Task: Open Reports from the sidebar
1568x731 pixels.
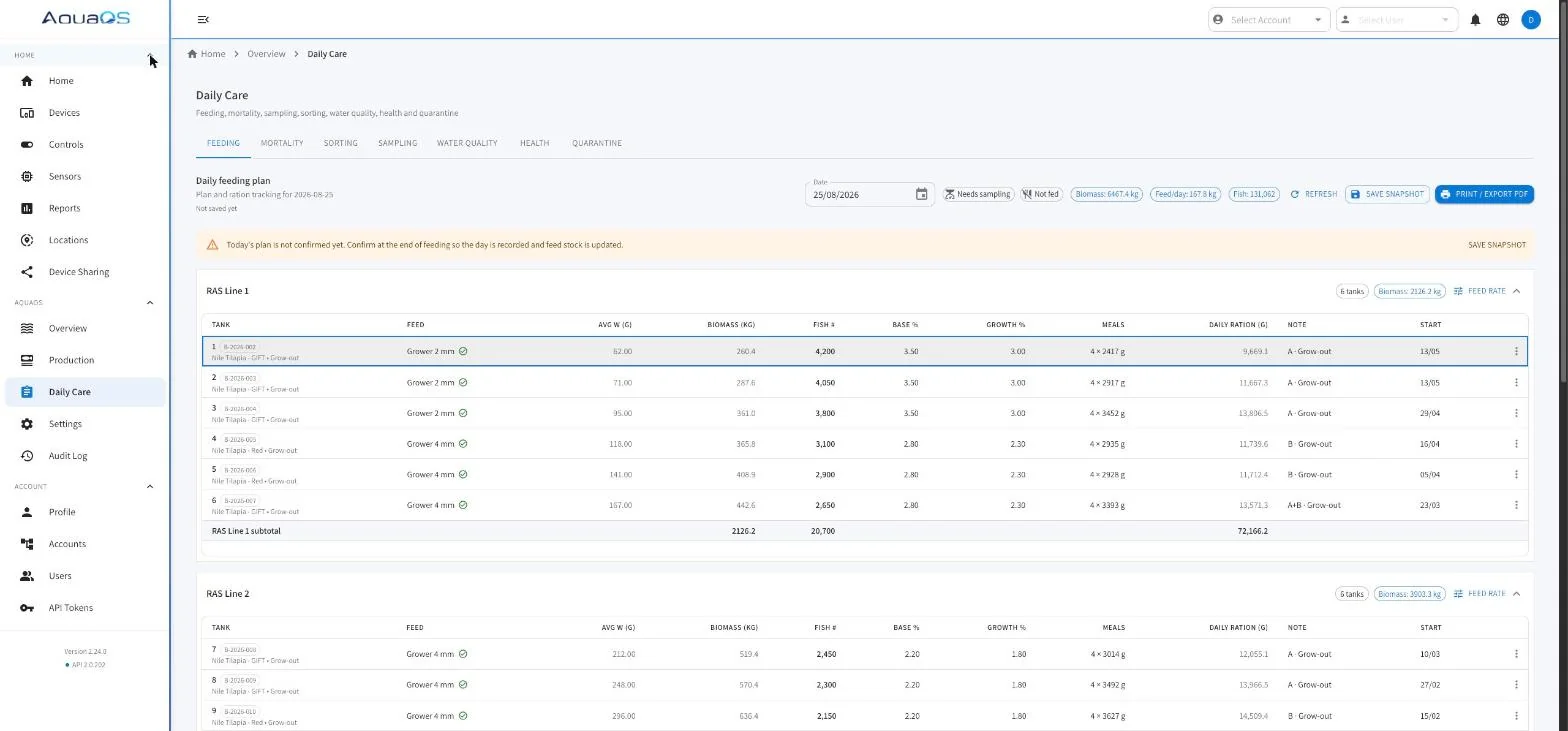Action: coord(85,208)
